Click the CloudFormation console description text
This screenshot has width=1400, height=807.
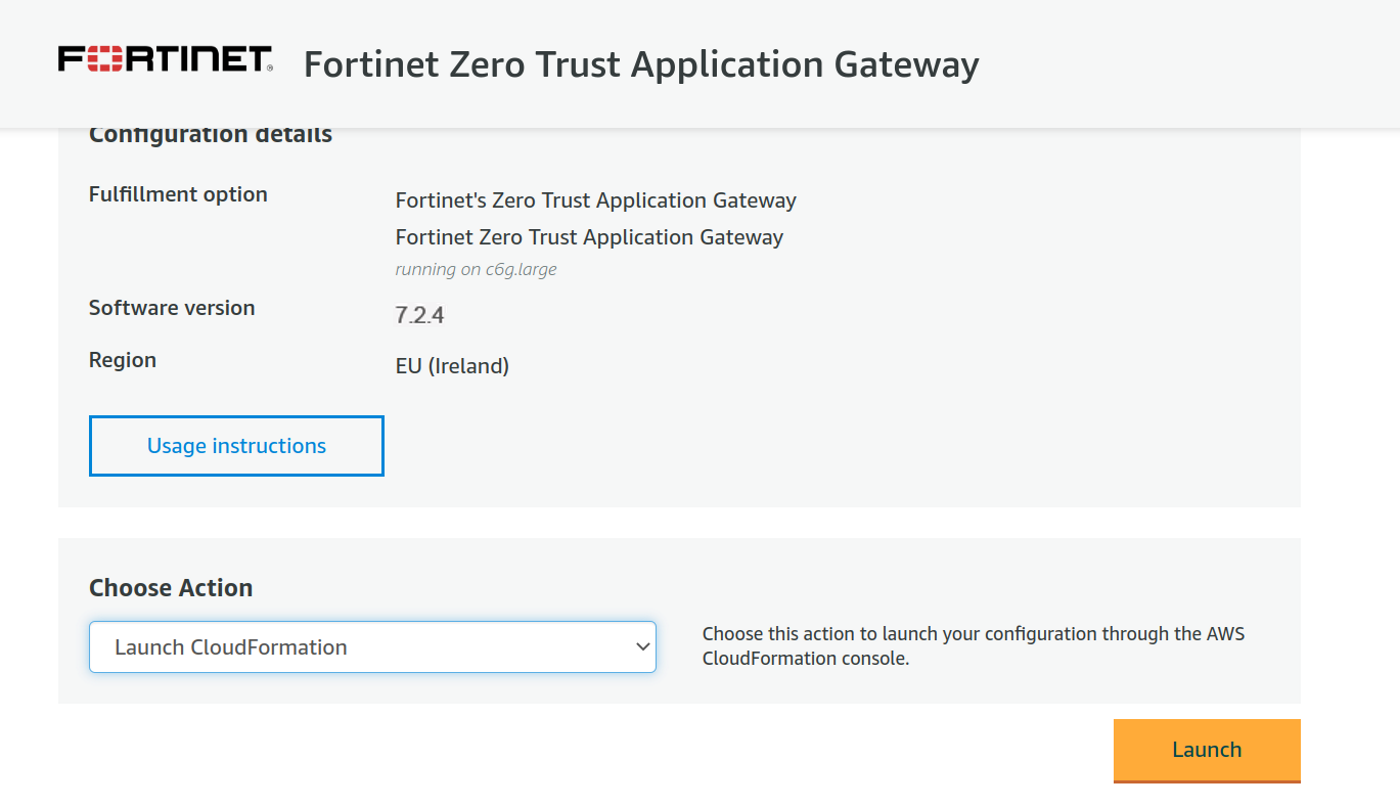[x=971, y=645]
